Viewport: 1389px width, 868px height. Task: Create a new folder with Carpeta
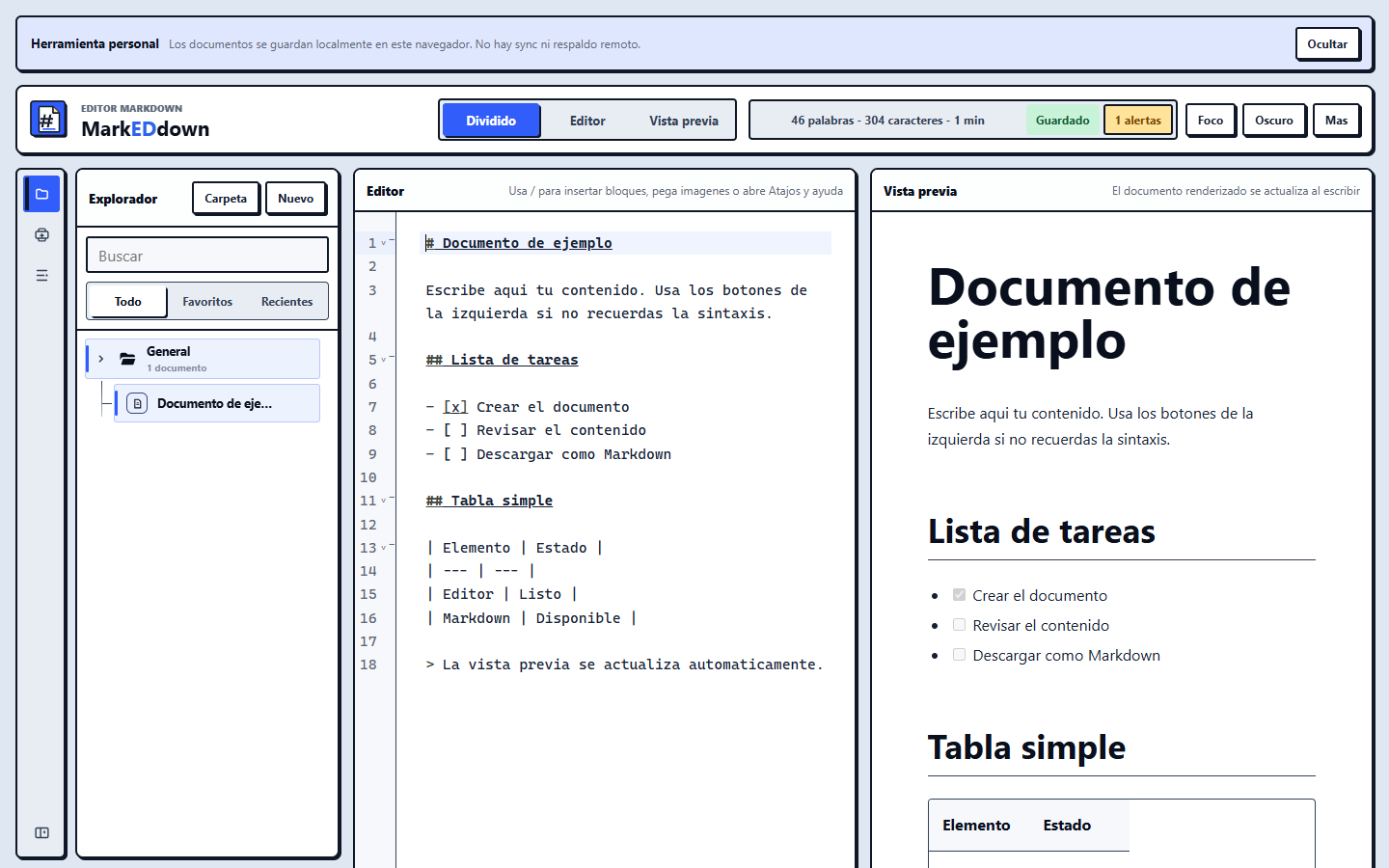click(226, 199)
